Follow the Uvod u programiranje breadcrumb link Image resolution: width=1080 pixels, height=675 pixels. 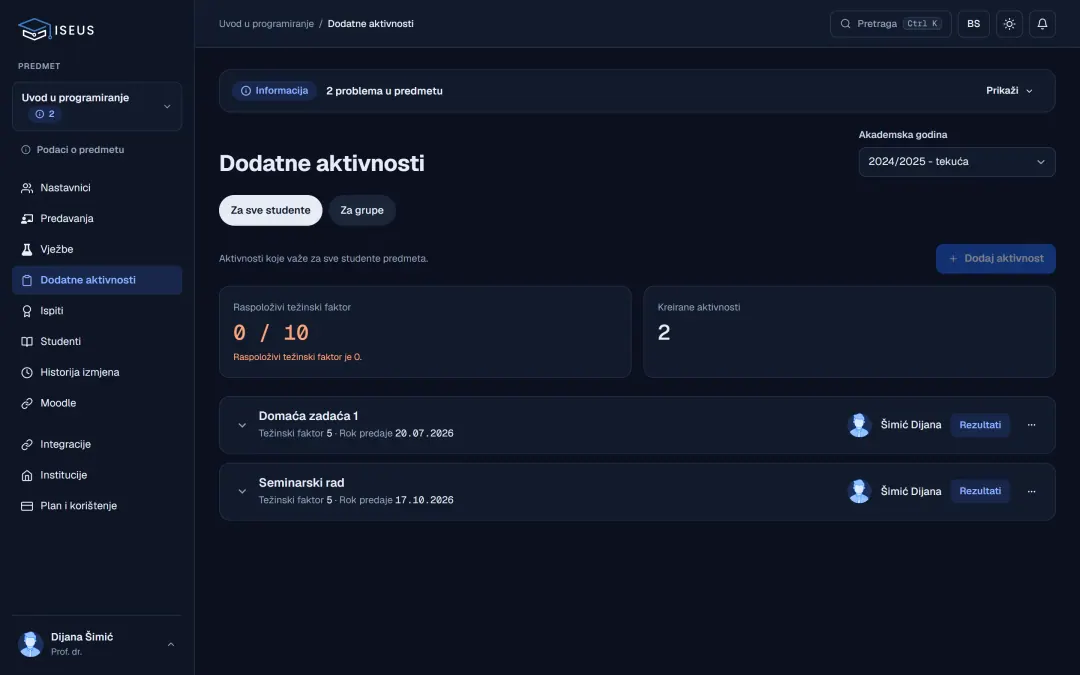point(266,24)
